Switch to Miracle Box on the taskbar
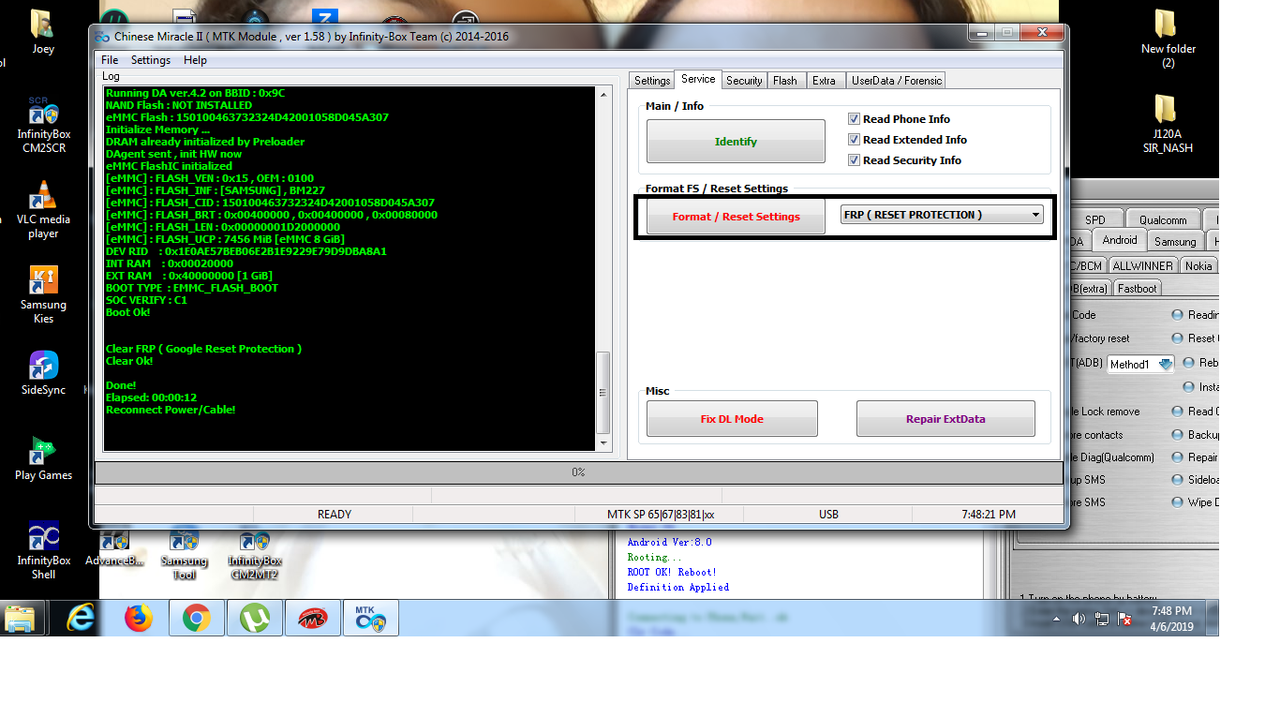Screen dimensions: 1280x720 coord(312,619)
